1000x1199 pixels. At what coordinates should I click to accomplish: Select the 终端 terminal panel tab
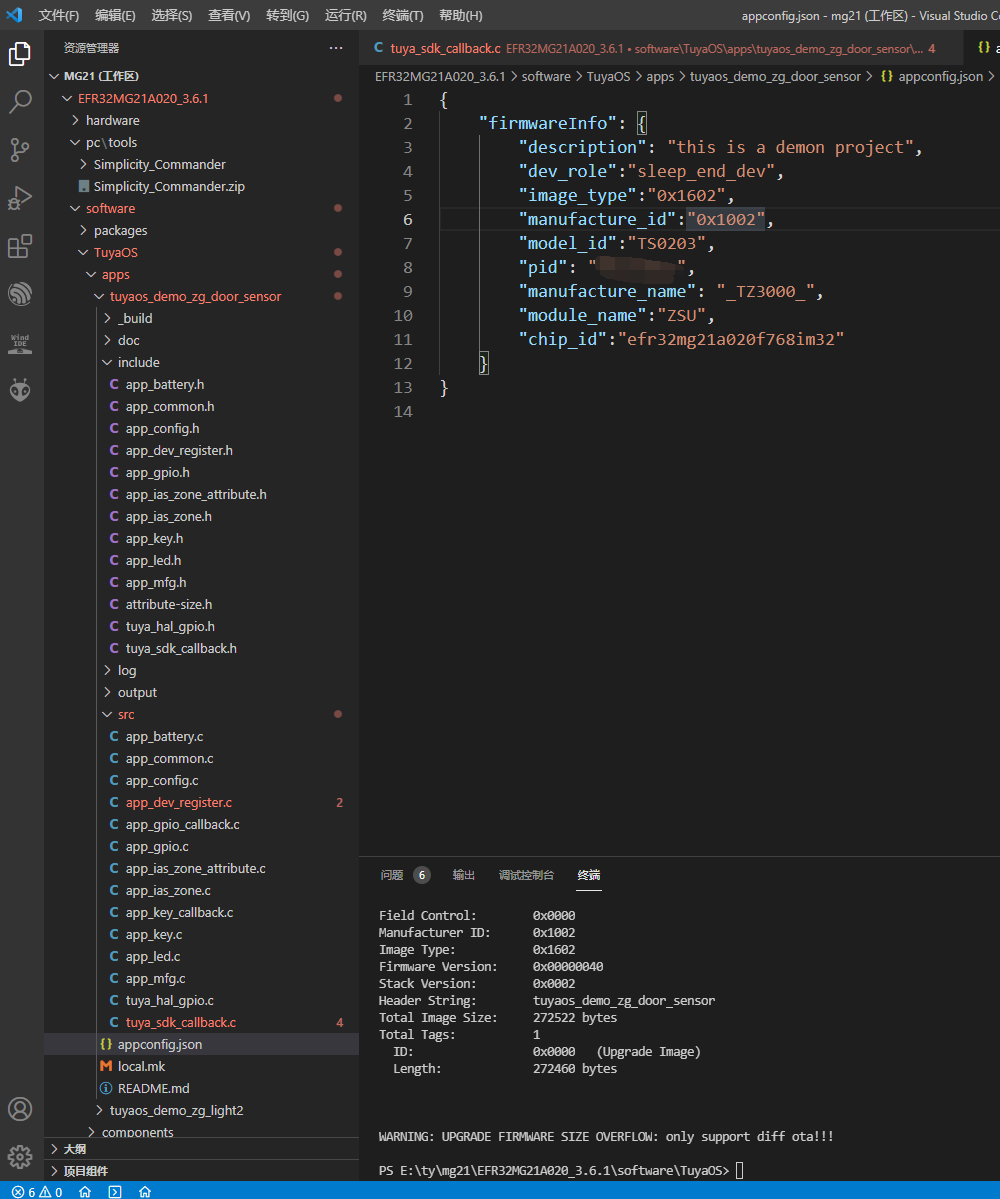pyautogui.click(x=589, y=875)
